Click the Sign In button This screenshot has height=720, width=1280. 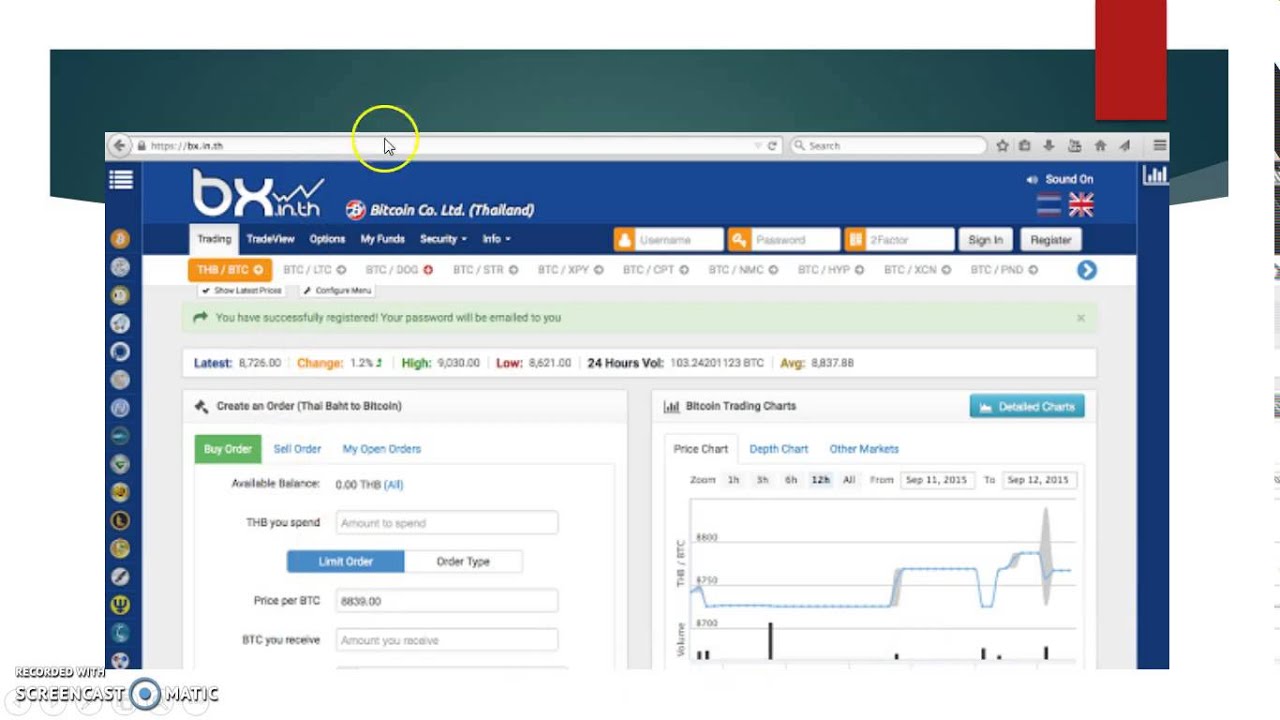click(985, 240)
